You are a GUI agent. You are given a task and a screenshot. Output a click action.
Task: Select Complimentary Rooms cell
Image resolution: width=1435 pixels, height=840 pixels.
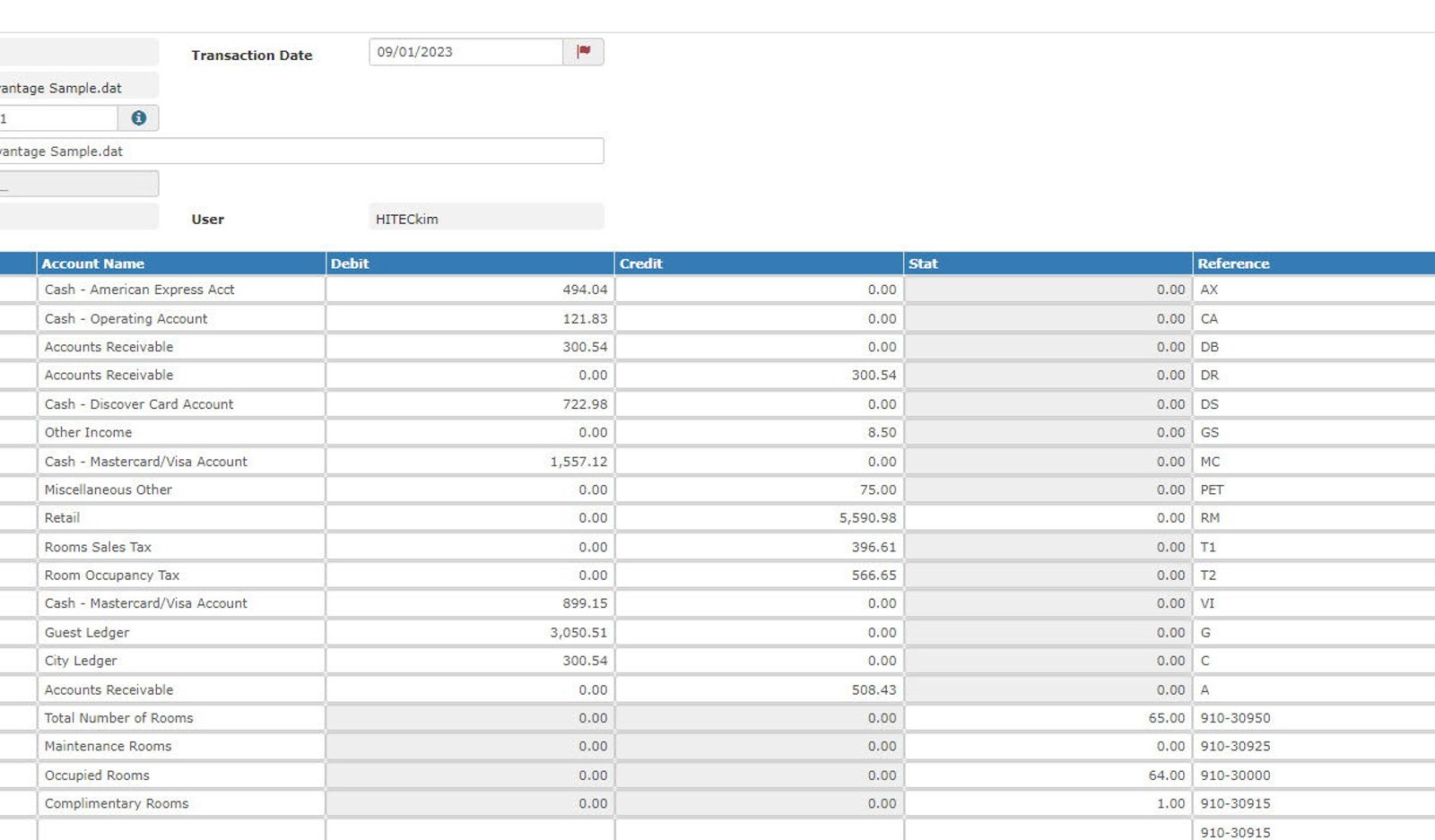(181, 804)
